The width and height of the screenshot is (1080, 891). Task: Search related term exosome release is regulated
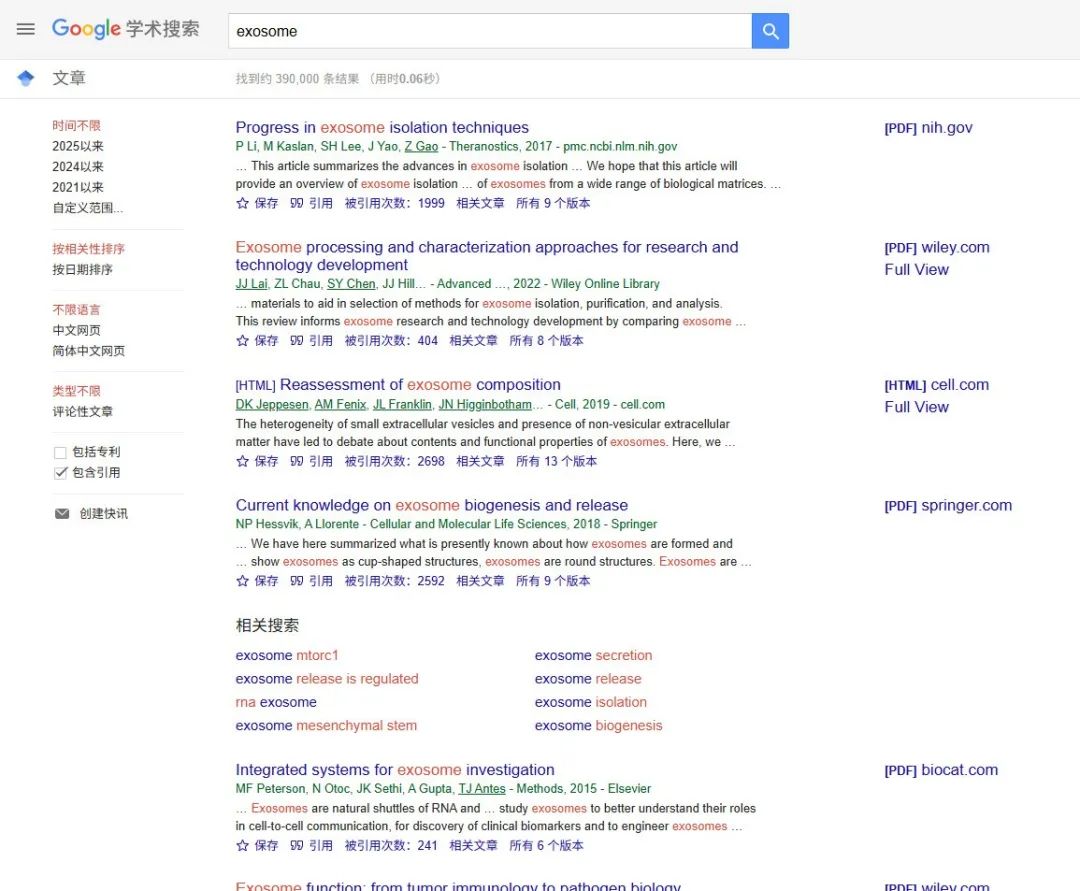(327, 679)
